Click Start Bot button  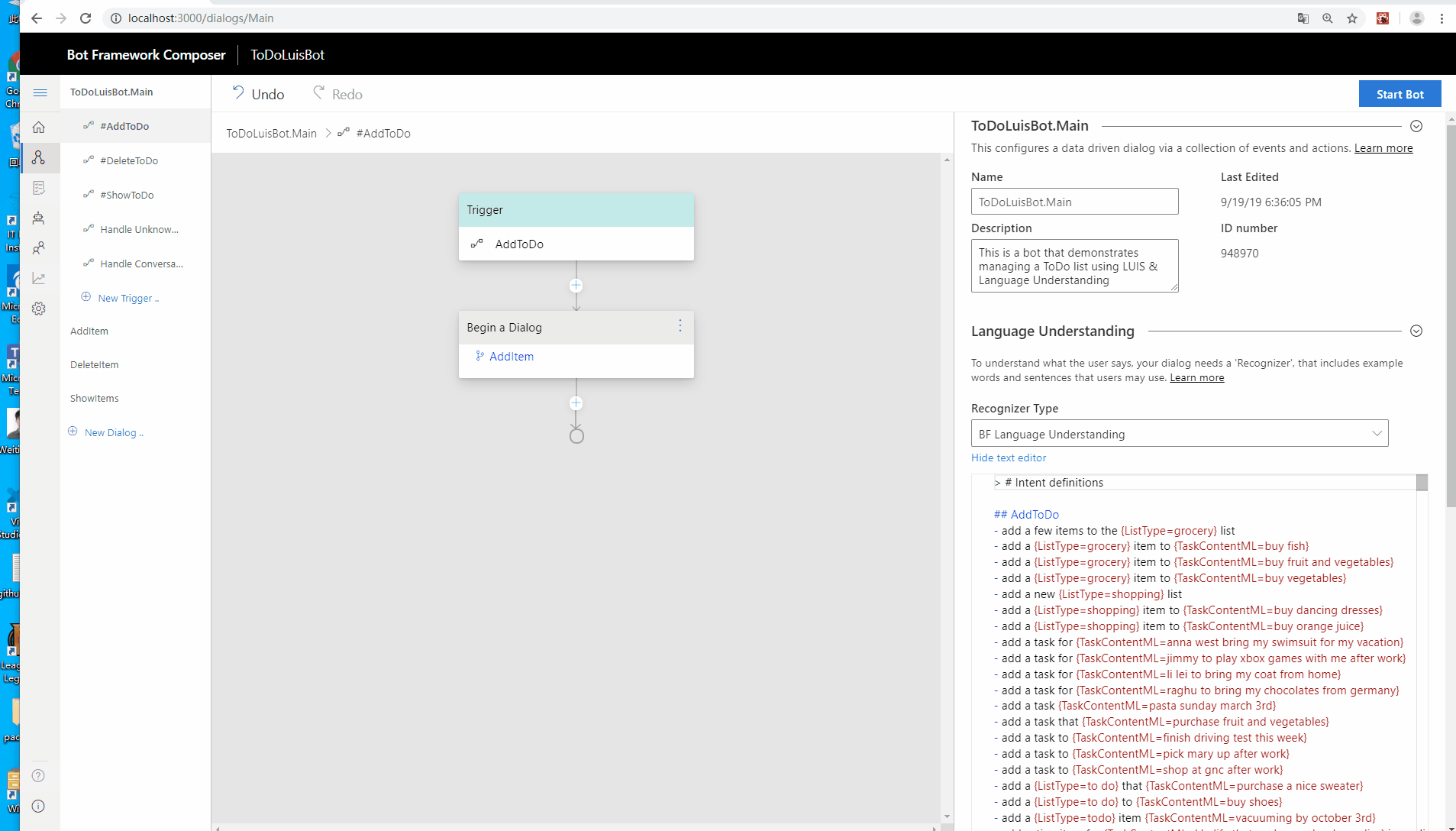point(1400,94)
